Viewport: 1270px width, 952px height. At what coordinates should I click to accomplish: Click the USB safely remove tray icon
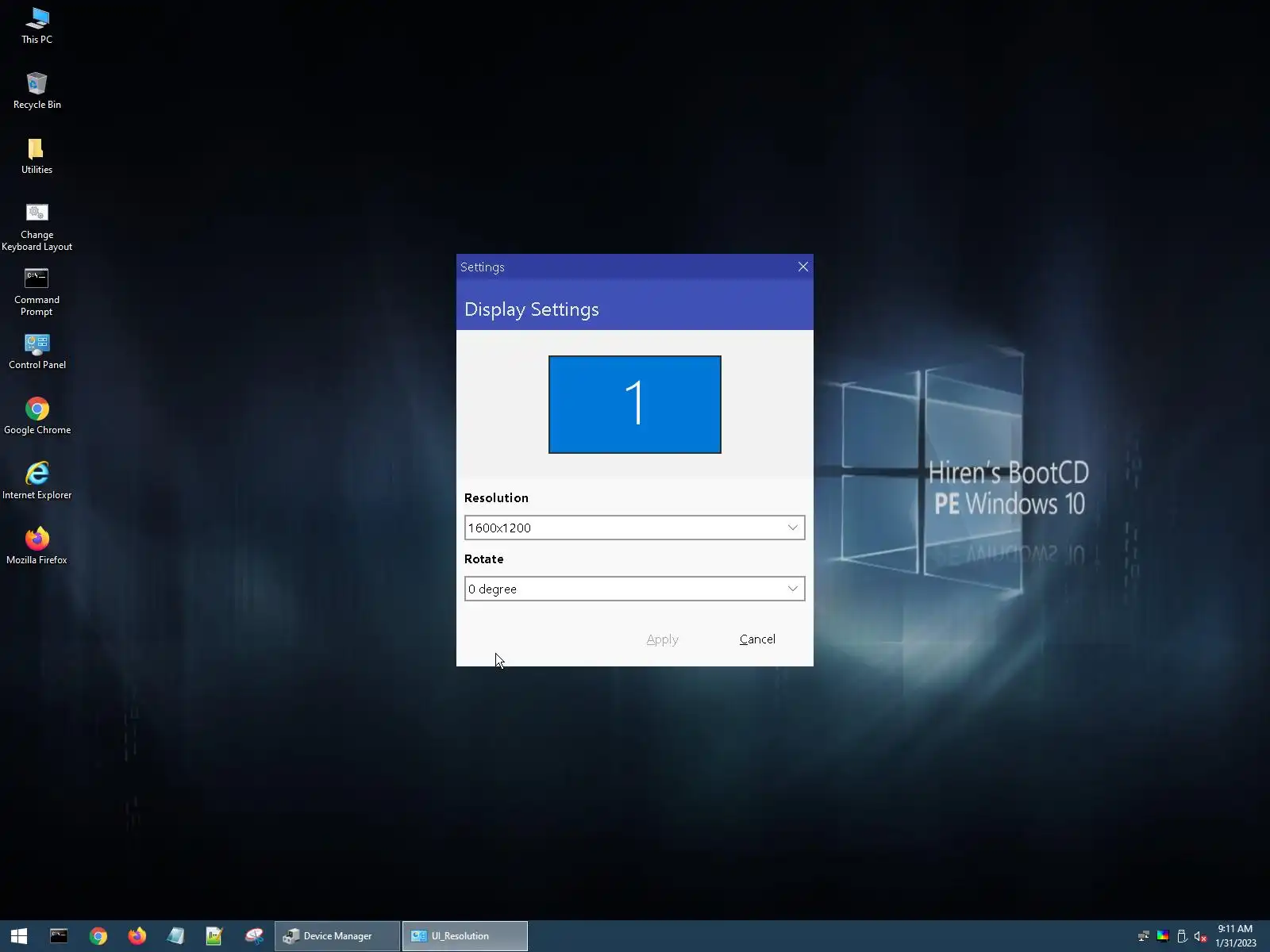pyautogui.click(x=1182, y=936)
